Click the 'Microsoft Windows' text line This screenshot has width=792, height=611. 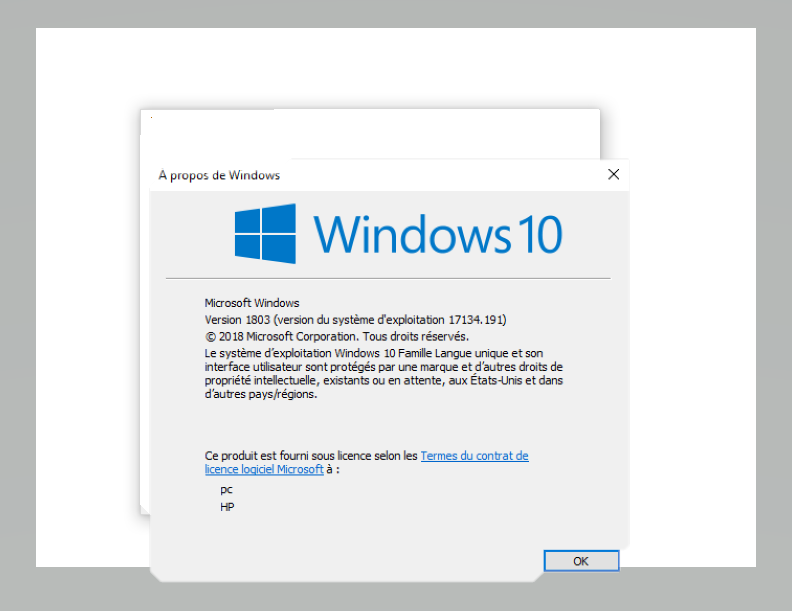coord(252,303)
